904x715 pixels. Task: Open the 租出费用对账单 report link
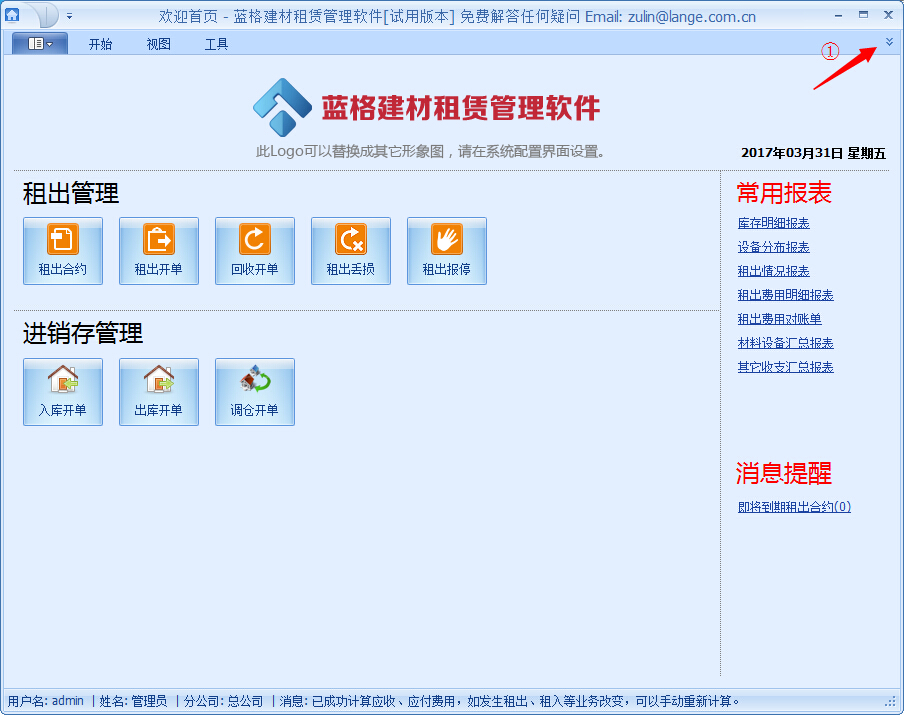pyautogui.click(x=779, y=319)
